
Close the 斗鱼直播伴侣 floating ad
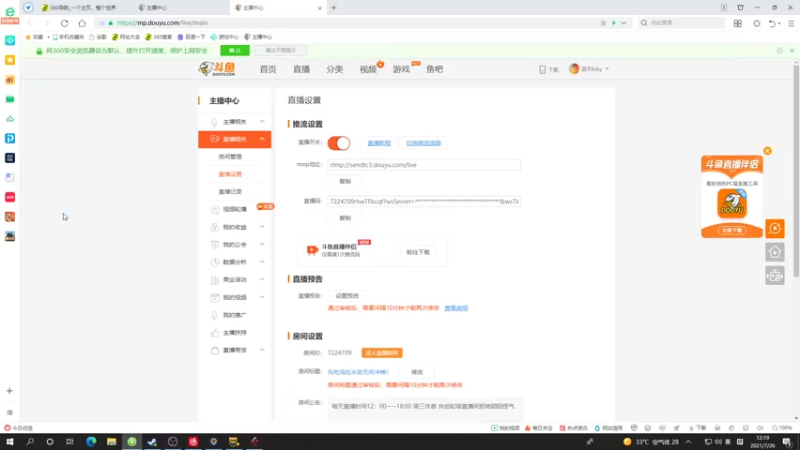coord(767,151)
